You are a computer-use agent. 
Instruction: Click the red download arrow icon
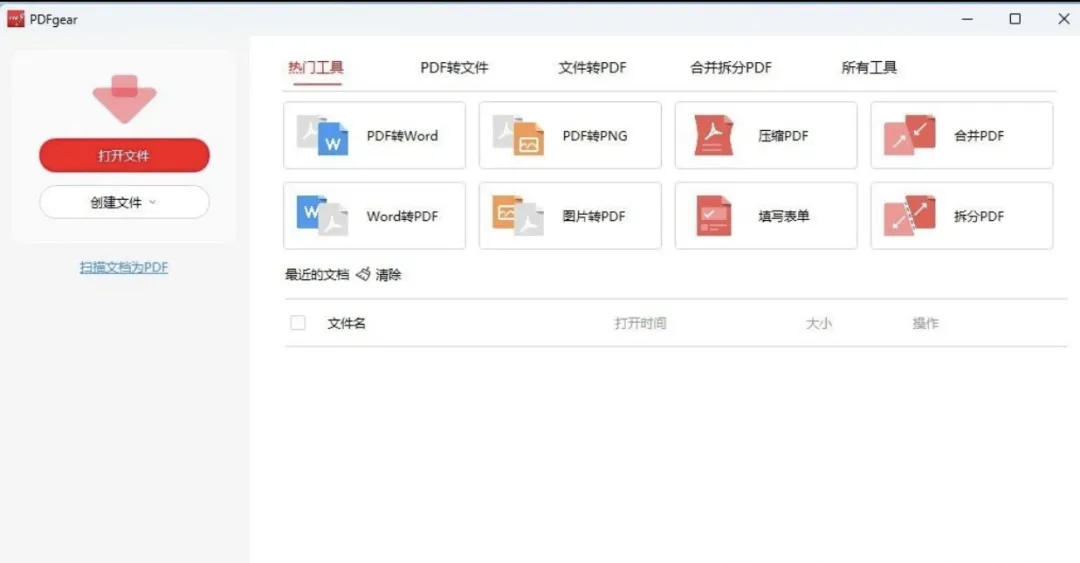point(125,99)
